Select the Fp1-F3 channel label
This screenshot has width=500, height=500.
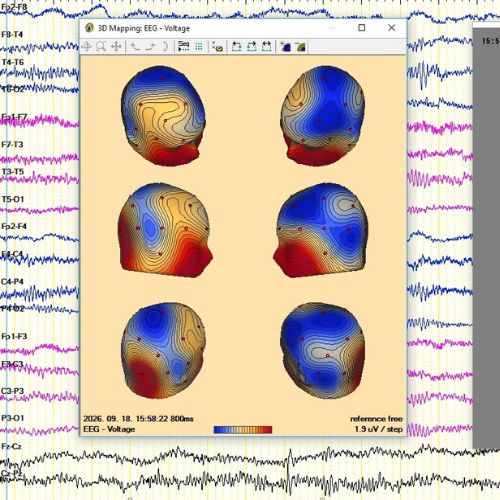point(14,336)
